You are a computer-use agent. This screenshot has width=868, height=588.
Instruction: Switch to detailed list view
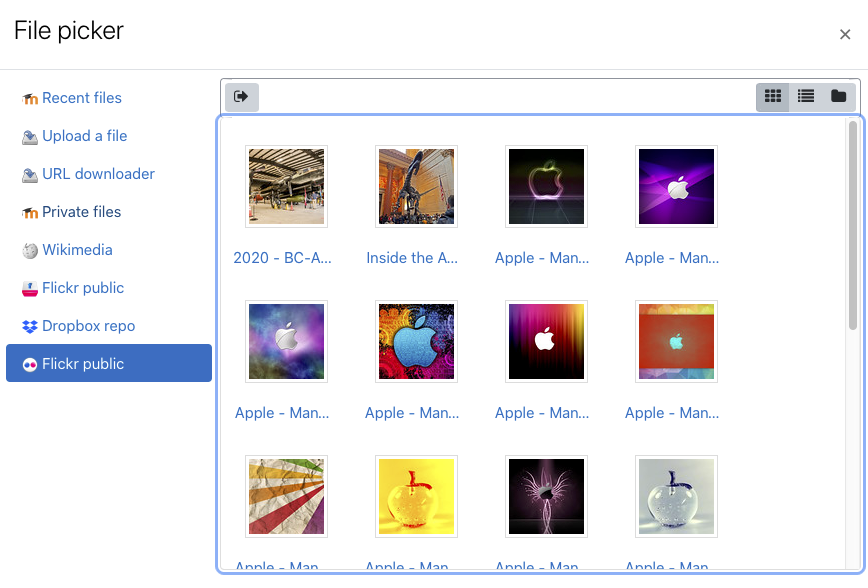pyautogui.click(x=805, y=97)
